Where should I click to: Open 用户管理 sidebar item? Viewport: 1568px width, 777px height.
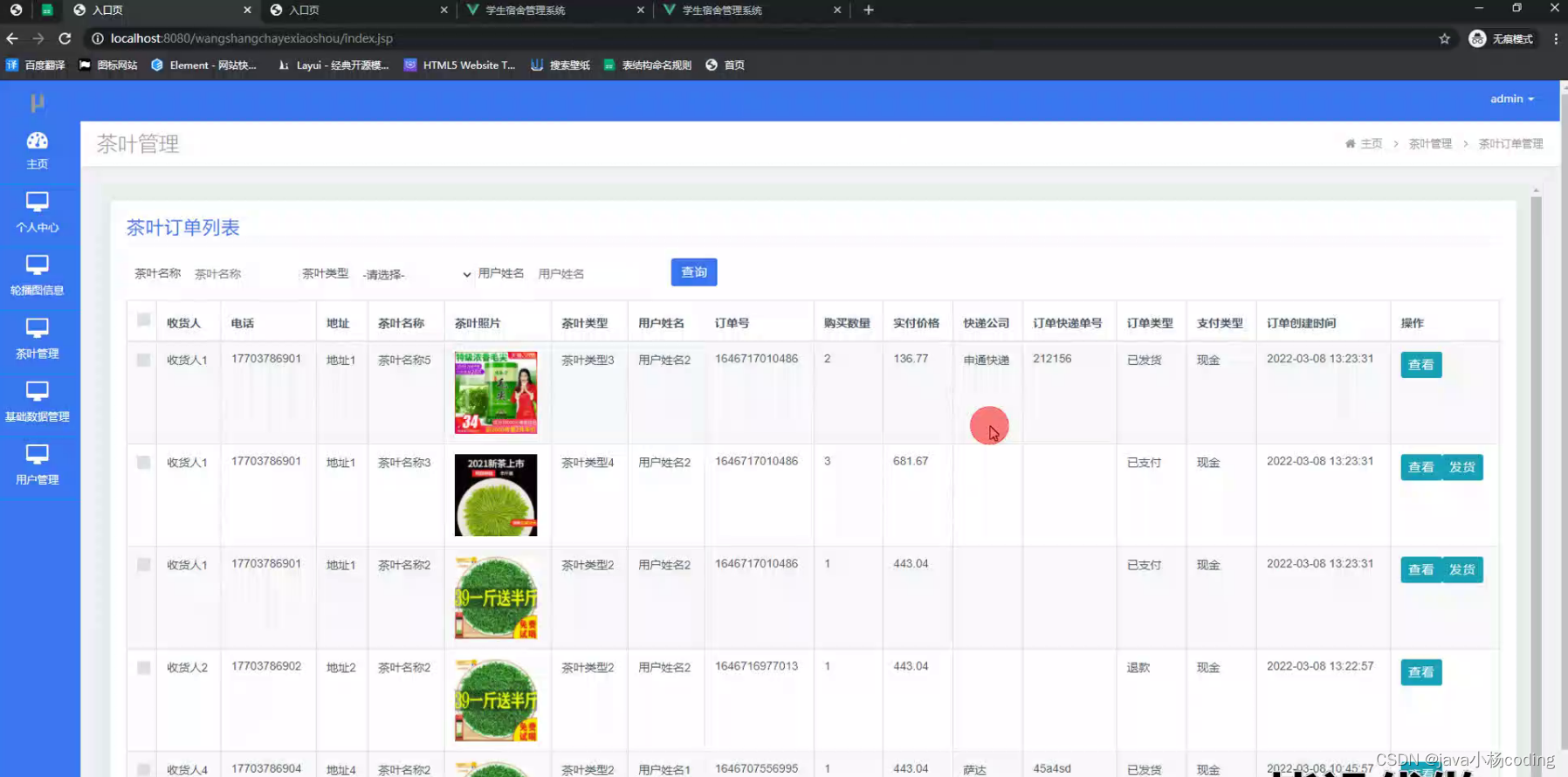coord(37,465)
